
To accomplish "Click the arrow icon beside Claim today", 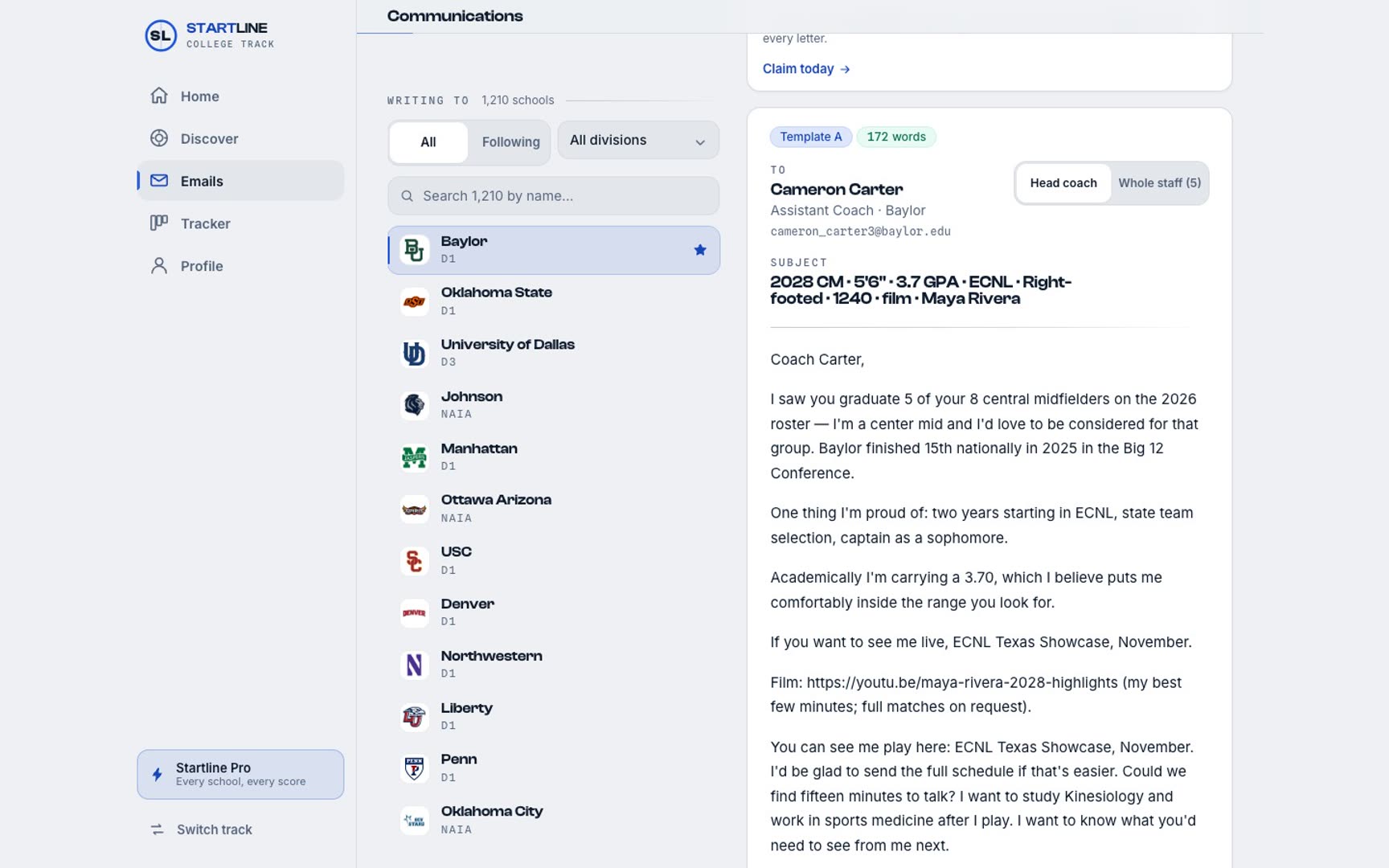I will (x=845, y=69).
